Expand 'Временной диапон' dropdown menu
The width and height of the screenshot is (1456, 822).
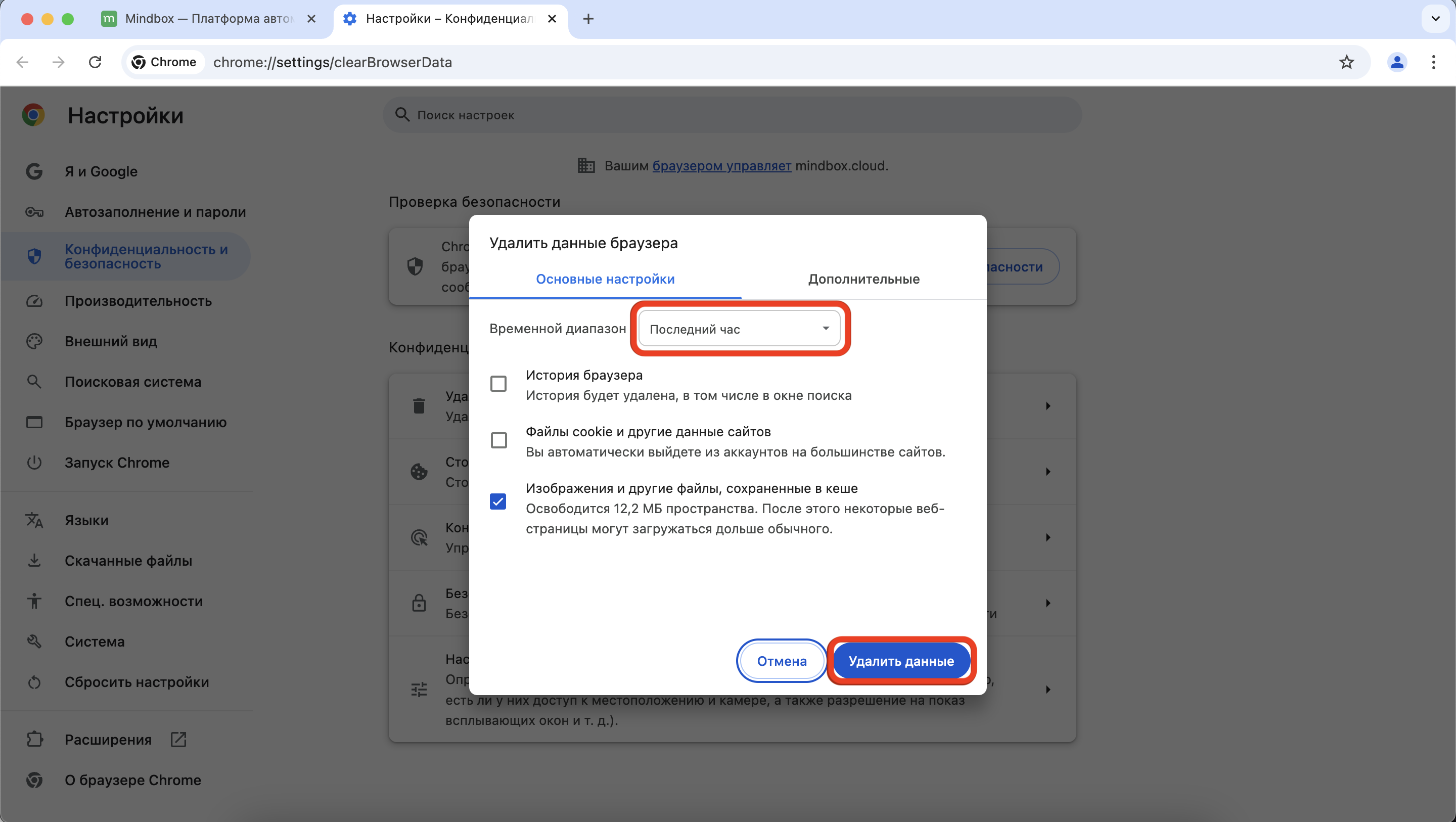[739, 328]
